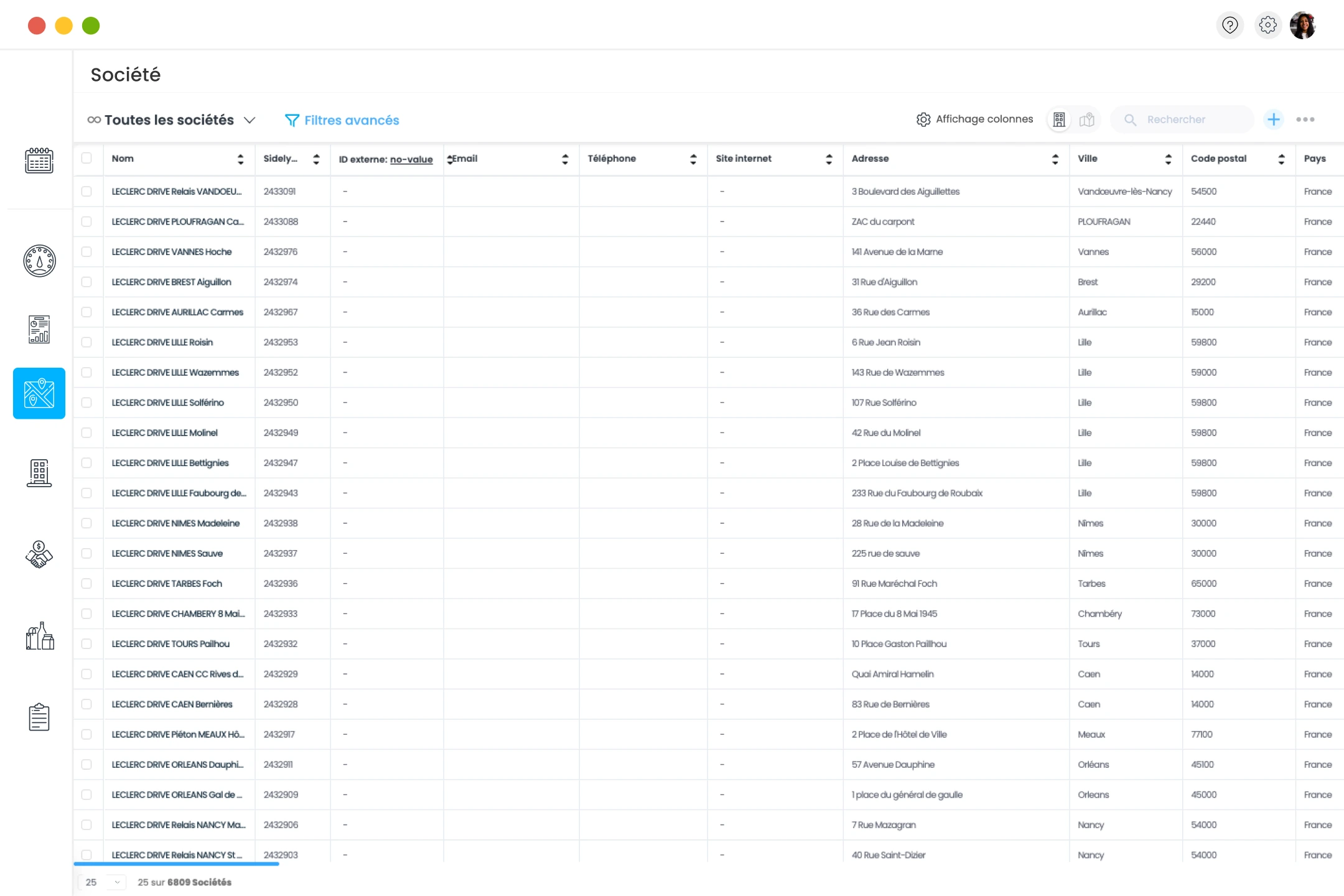The image size is (1344, 896).
Task: Select the deals handshake icon in the sidebar
Action: (x=39, y=554)
